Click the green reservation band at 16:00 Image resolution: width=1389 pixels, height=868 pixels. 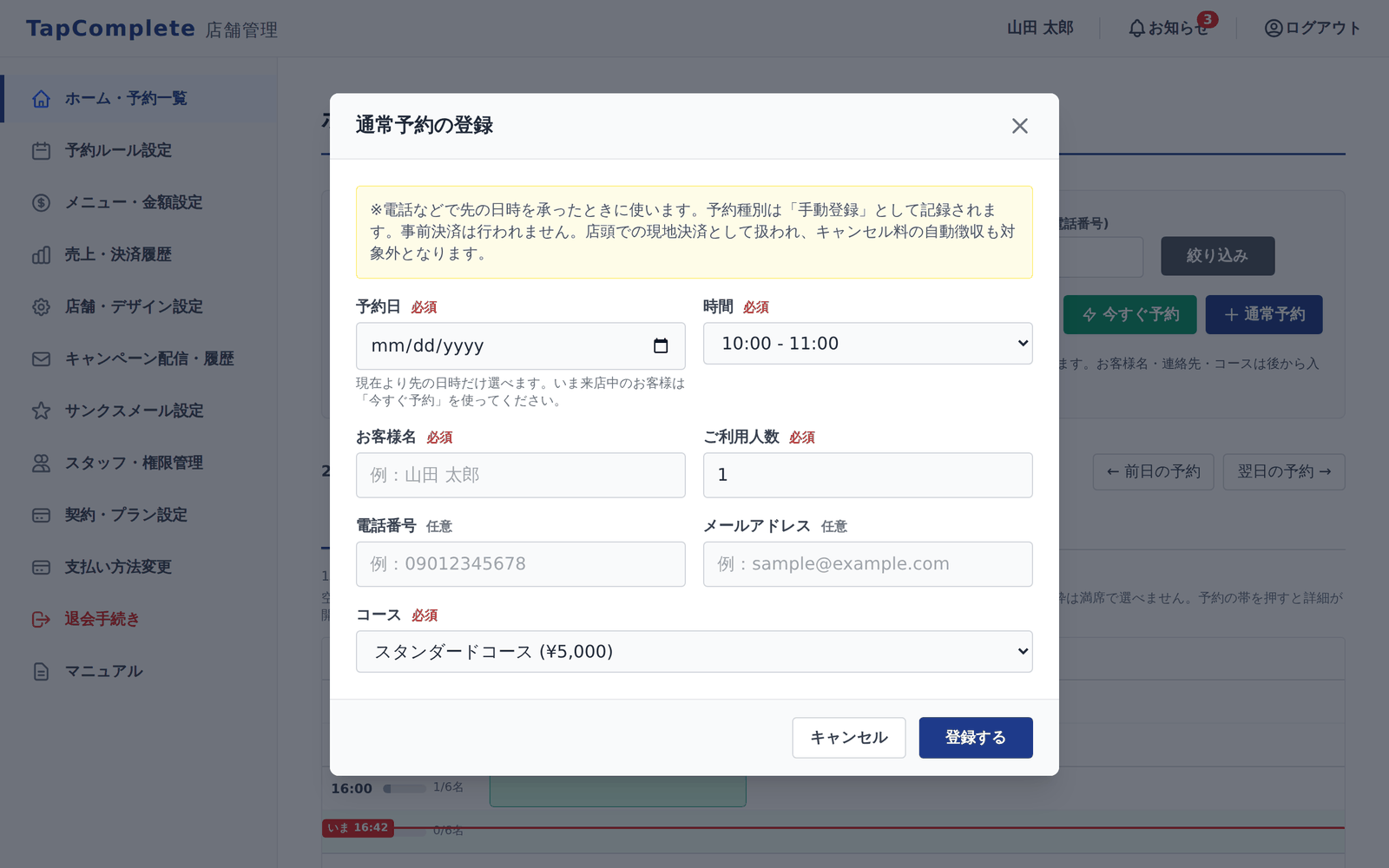(x=618, y=791)
